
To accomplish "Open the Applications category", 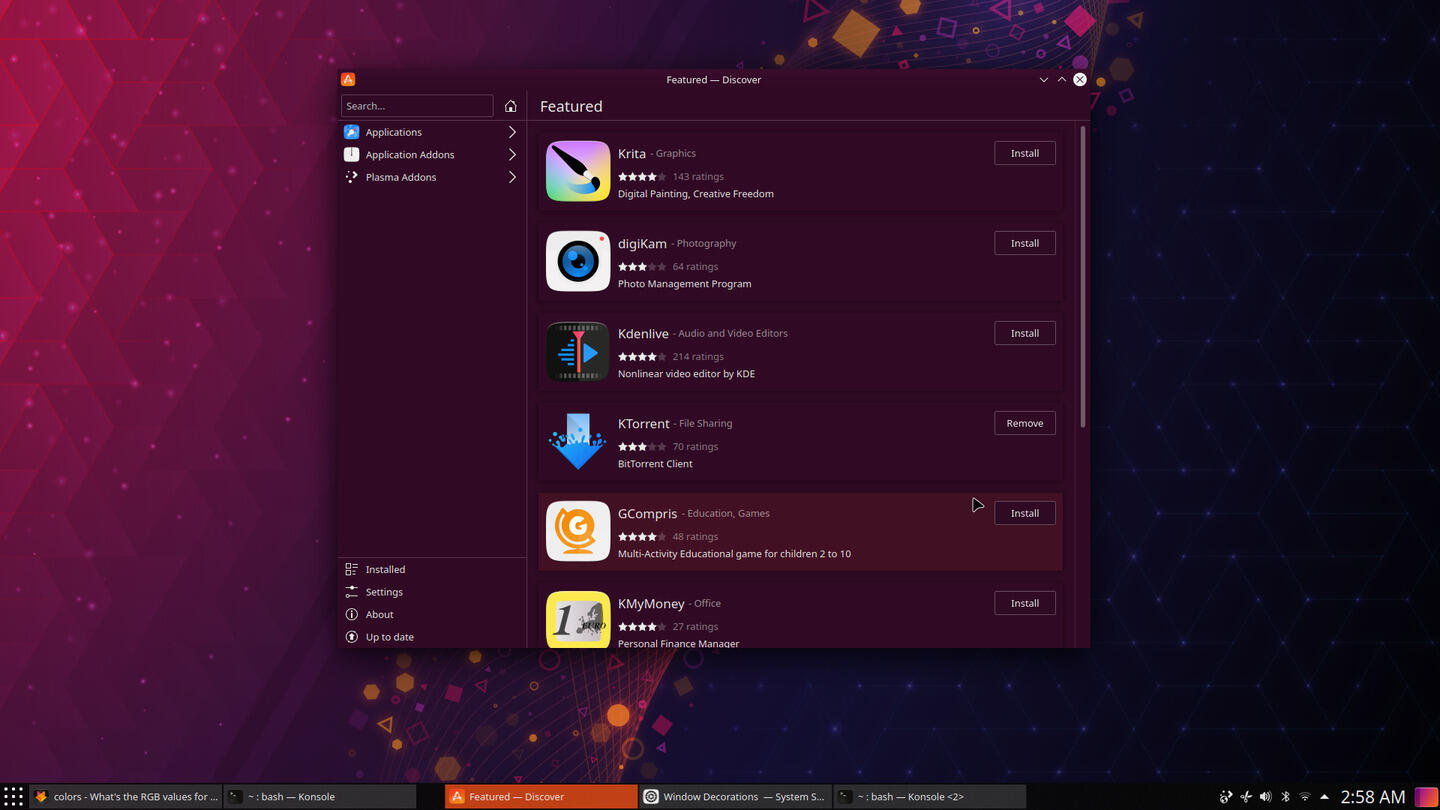I will pos(431,132).
